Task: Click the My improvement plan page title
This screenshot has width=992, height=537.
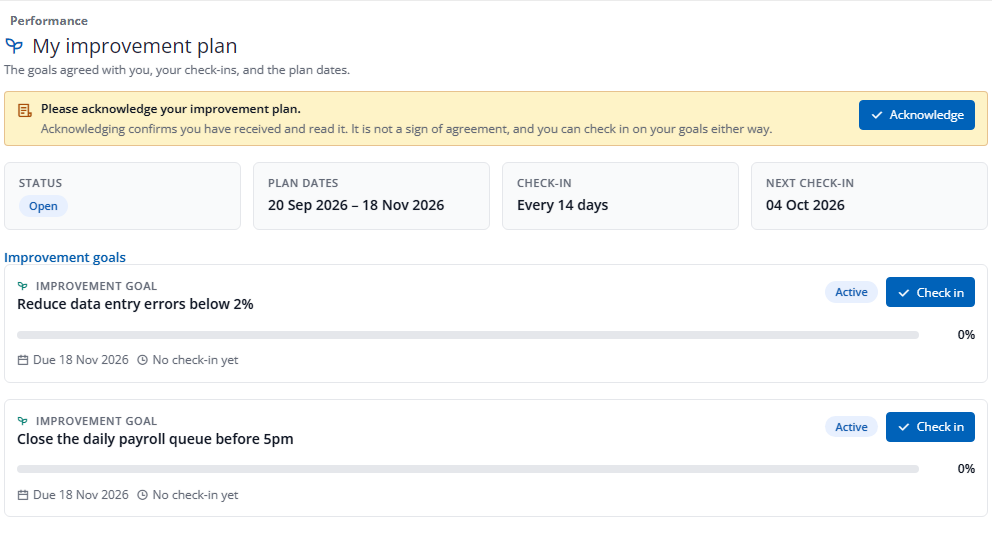Action: pos(135,46)
